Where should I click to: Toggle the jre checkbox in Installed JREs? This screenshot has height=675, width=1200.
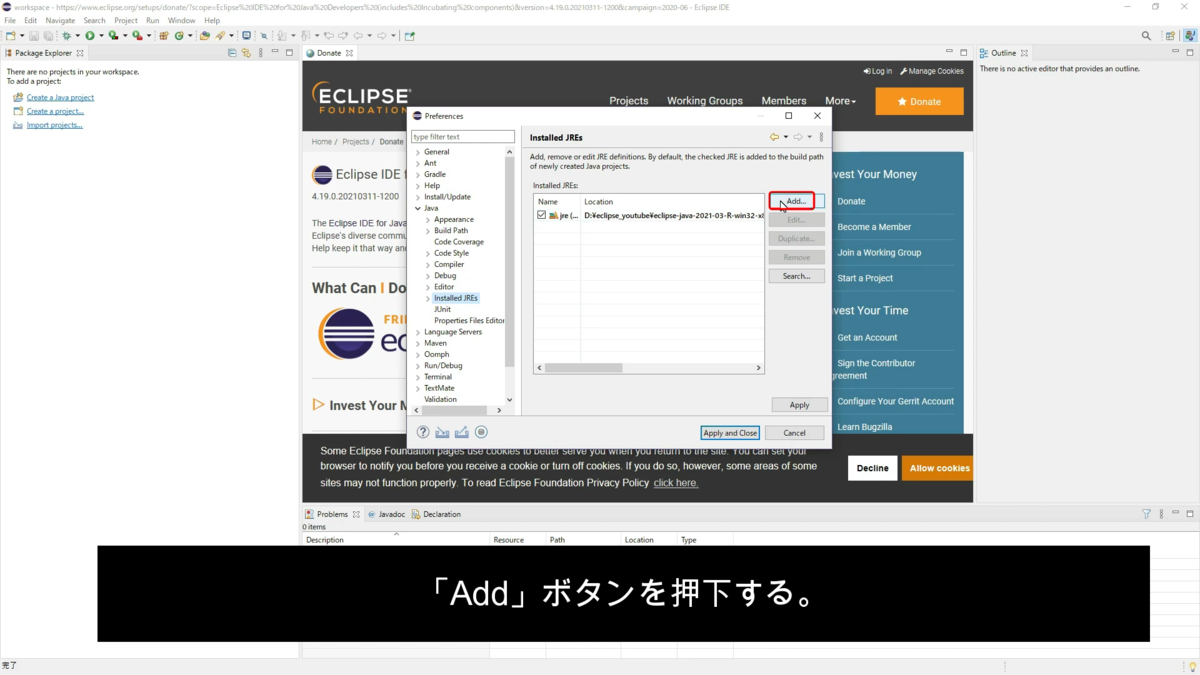point(541,215)
